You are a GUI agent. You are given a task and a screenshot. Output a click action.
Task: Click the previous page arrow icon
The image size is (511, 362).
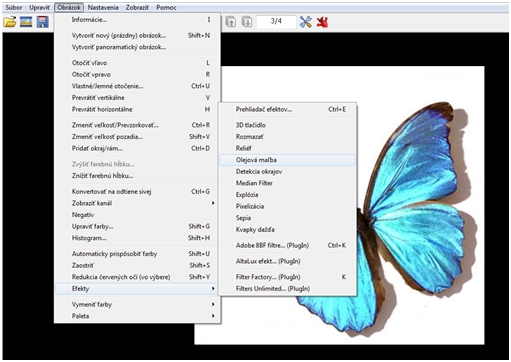pos(231,22)
